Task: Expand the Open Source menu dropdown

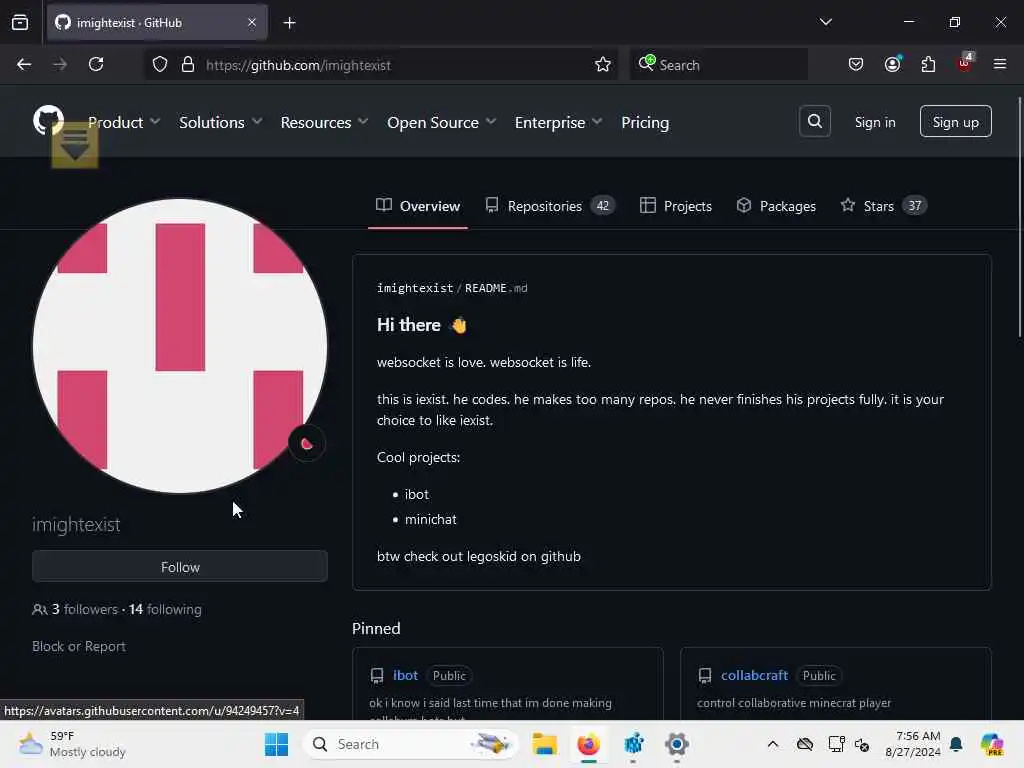Action: [x=441, y=122]
